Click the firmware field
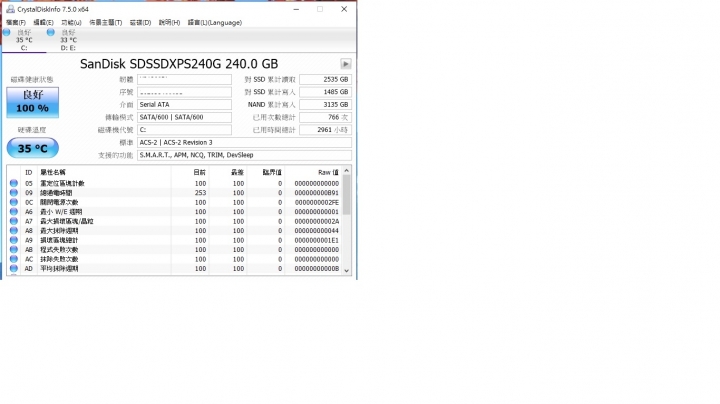720x404 pixels. (x=184, y=79)
